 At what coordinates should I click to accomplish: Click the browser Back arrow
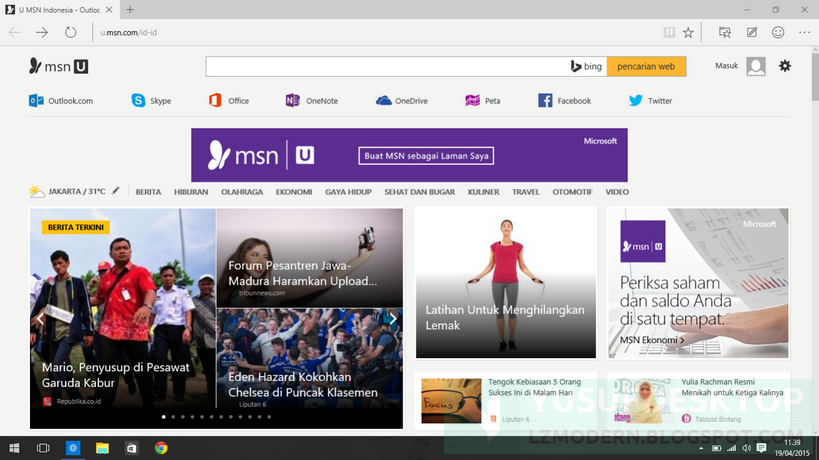point(15,32)
